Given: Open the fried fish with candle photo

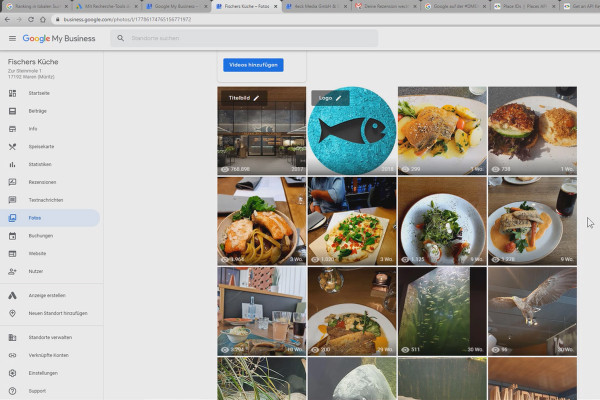Looking at the screenshot, I should (x=352, y=311).
